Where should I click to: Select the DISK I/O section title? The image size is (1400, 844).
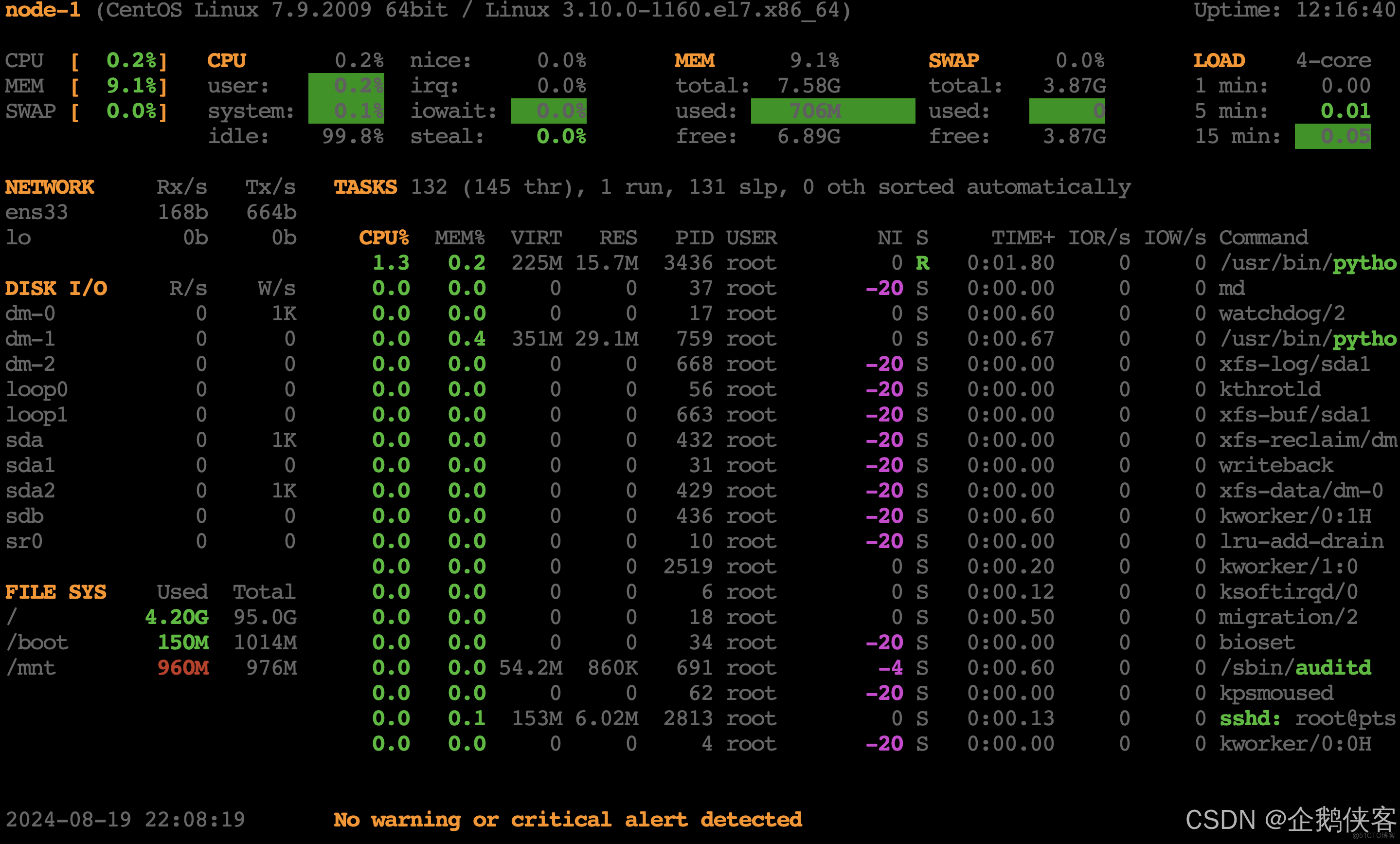click(56, 288)
